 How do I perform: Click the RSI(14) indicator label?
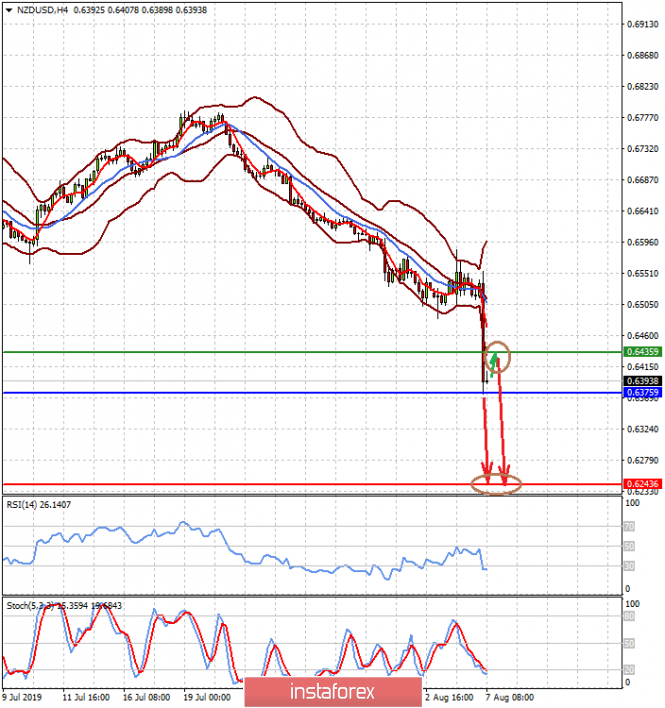pyautogui.click(x=39, y=506)
